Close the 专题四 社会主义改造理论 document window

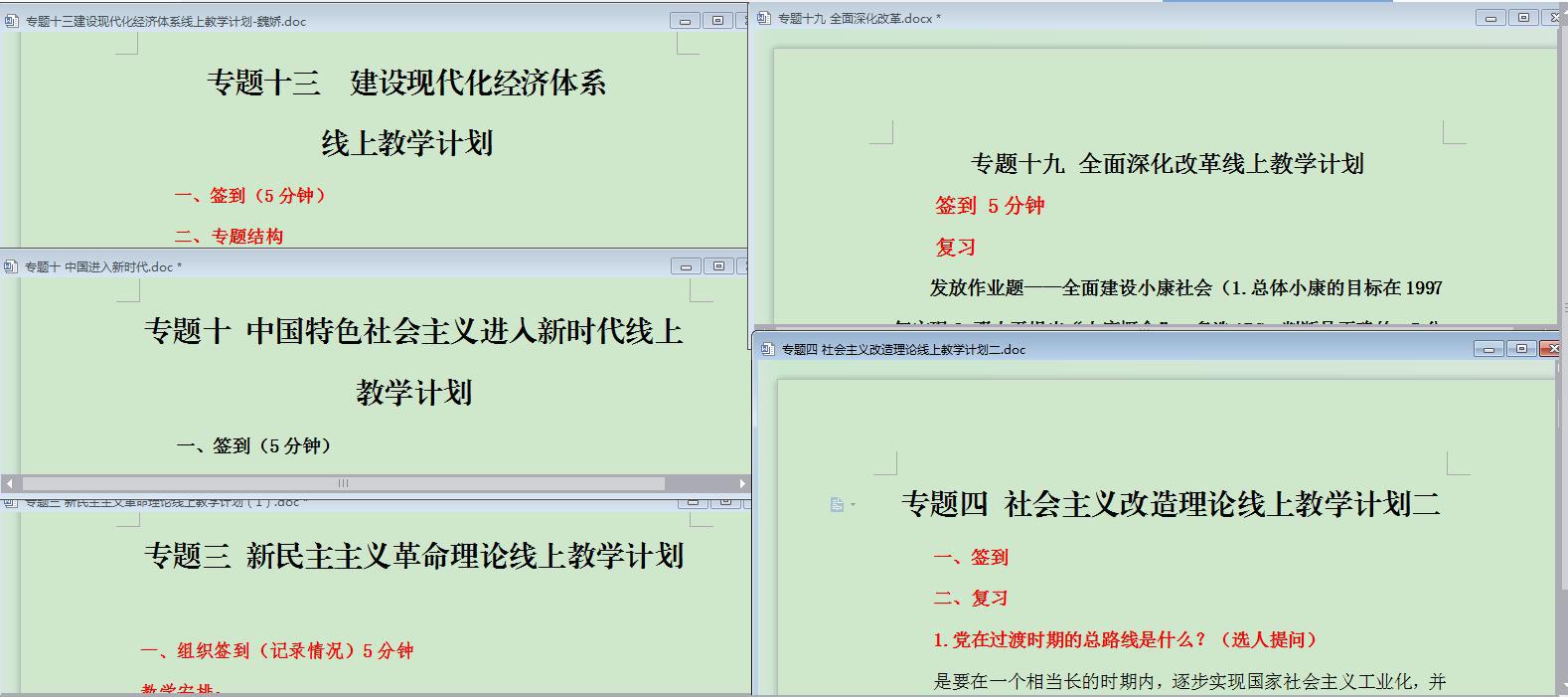tap(1553, 349)
